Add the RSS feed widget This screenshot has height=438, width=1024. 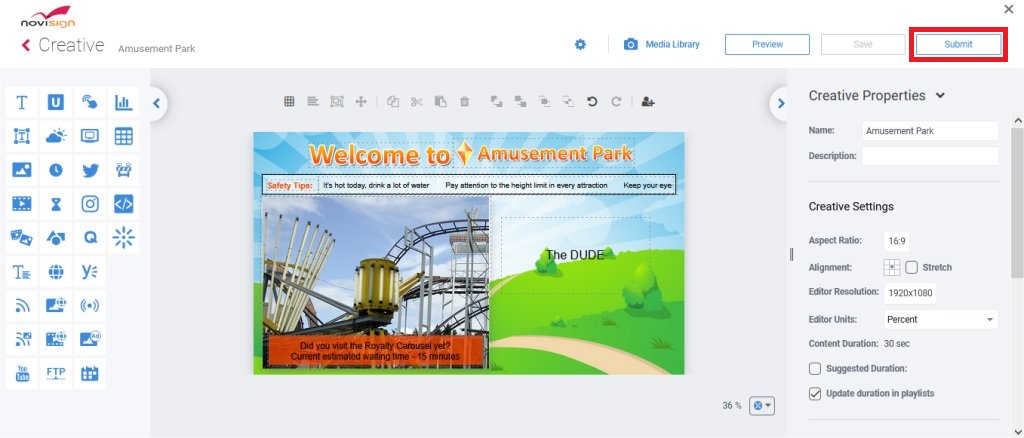click(22, 305)
